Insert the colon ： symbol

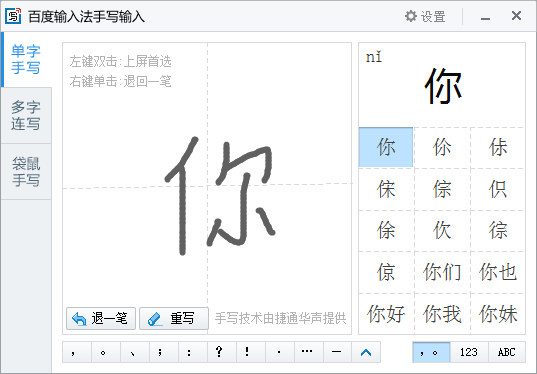193,352
